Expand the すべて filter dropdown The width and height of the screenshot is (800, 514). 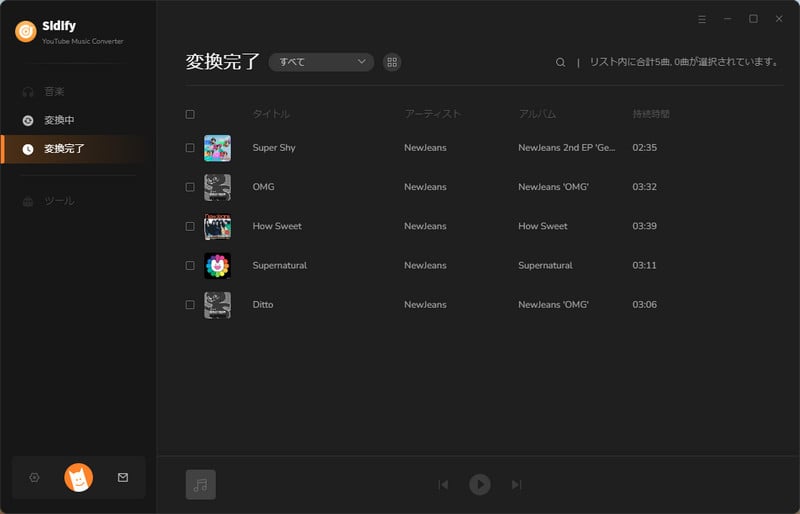coord(321,62)
